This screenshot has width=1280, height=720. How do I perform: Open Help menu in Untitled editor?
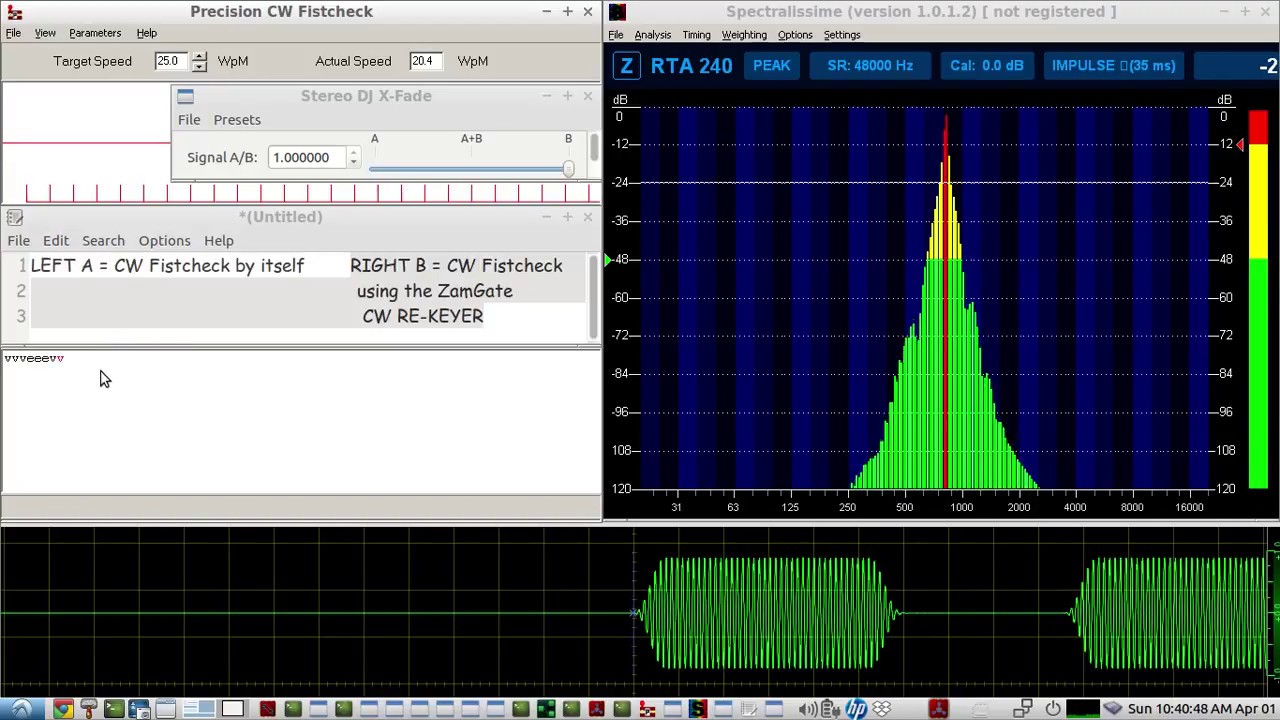click(218, 241)
